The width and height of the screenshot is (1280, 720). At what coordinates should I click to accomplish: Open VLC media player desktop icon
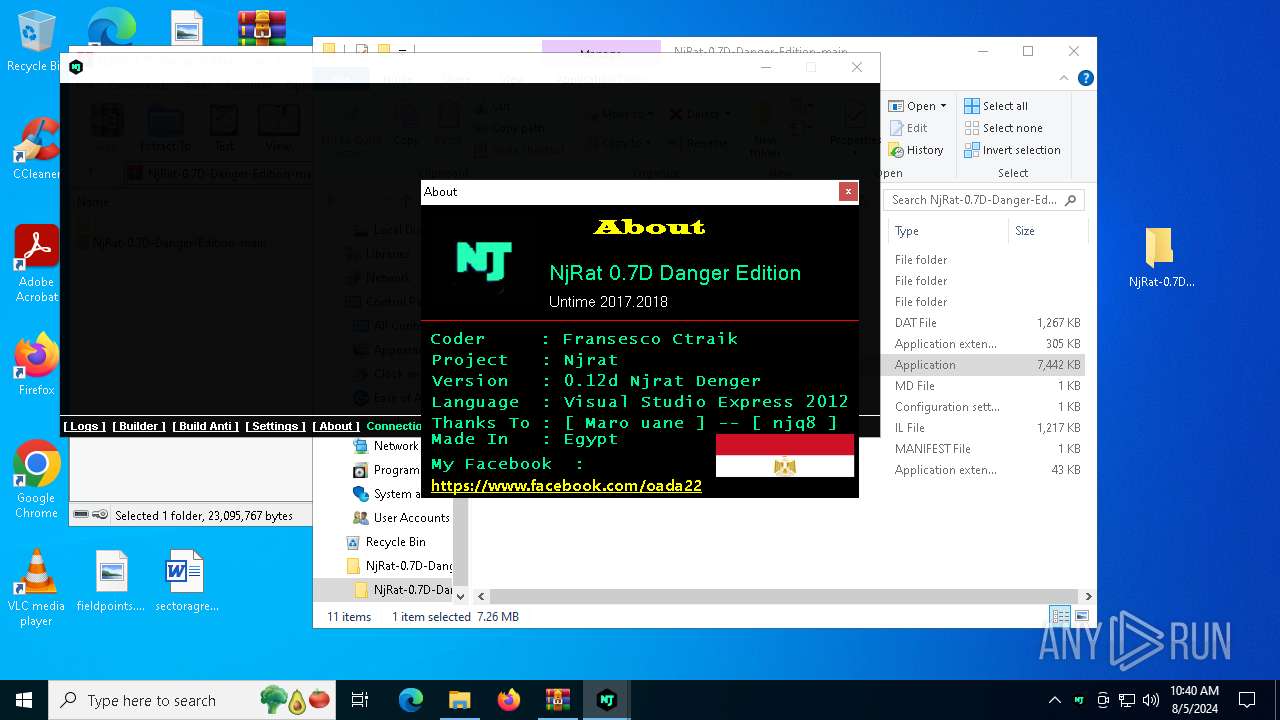pyautogui.click(x=36, y=588)
